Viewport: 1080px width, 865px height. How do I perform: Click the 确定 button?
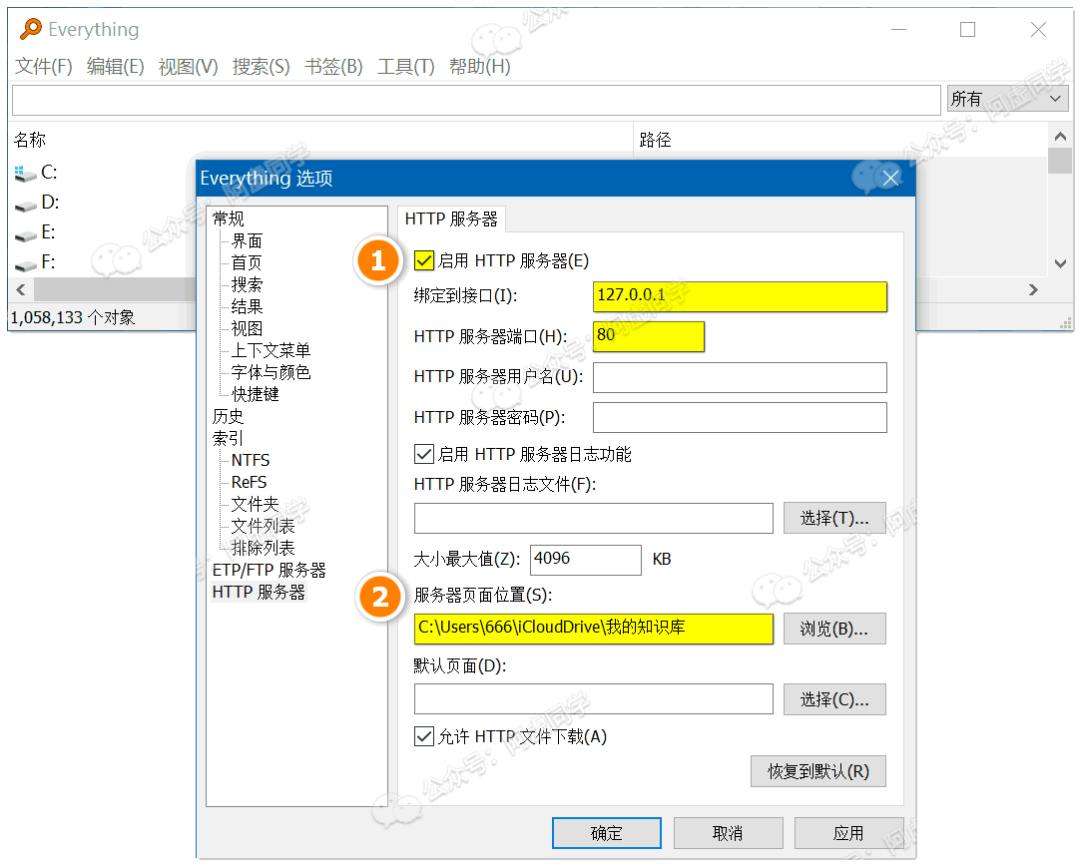click(607, 833)
